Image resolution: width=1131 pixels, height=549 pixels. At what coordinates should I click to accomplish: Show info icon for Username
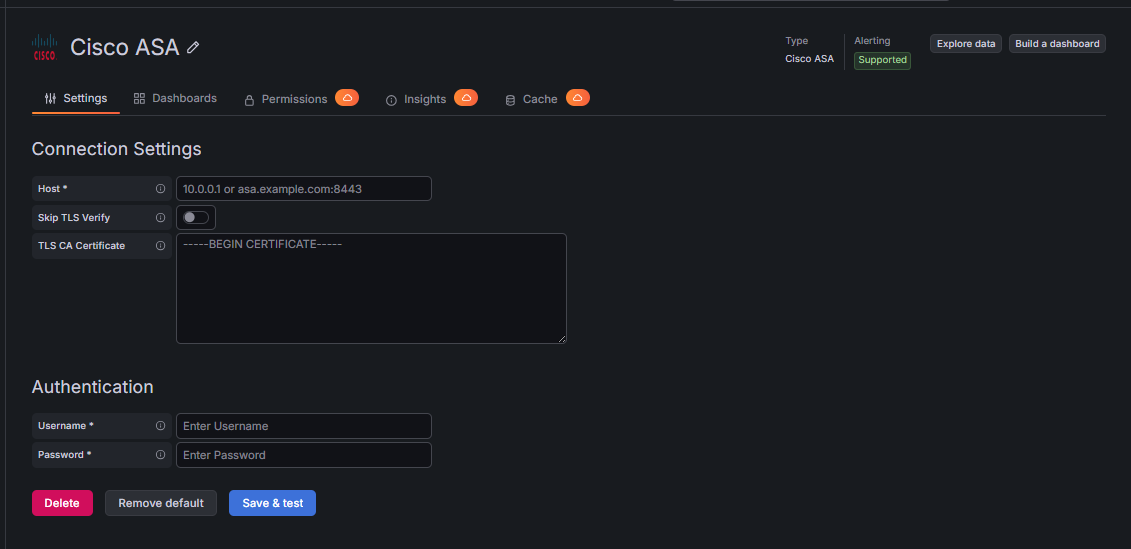click(161, 426)
